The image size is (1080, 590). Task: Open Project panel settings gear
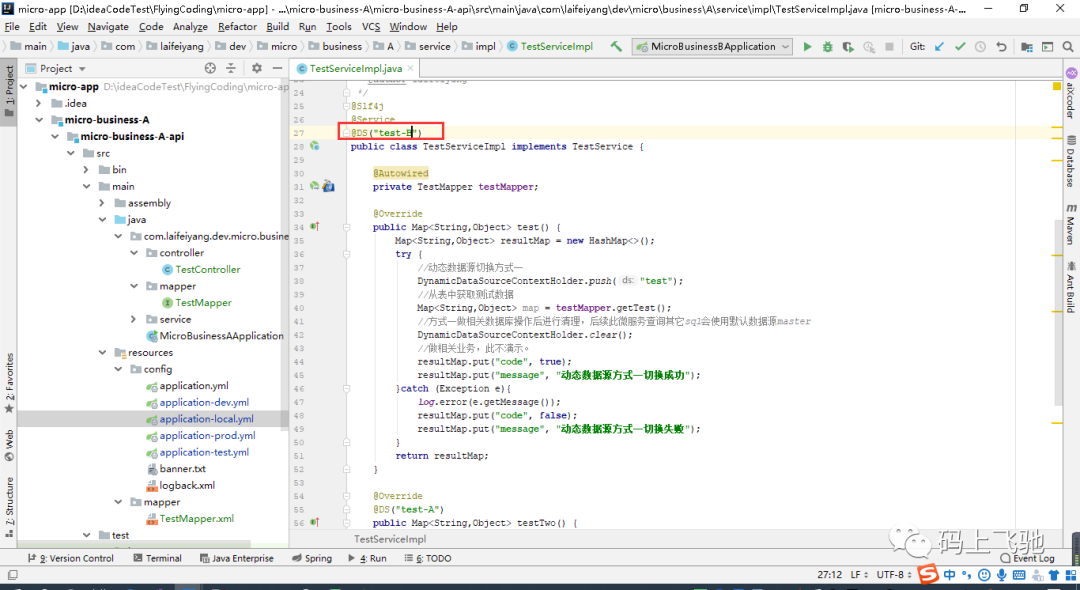coord(257,68)
